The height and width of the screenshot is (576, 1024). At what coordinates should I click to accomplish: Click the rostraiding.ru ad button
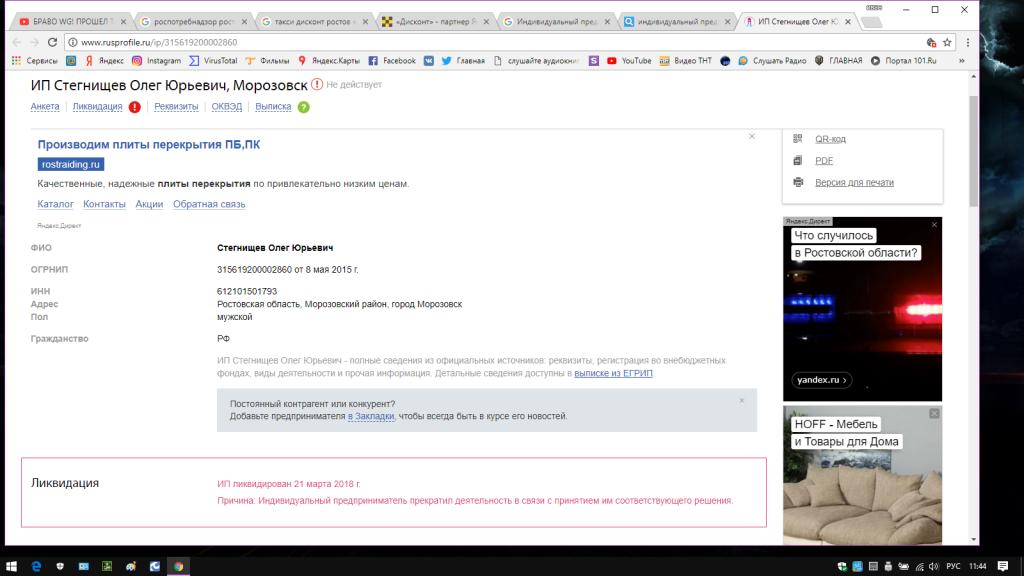(71, 165)
